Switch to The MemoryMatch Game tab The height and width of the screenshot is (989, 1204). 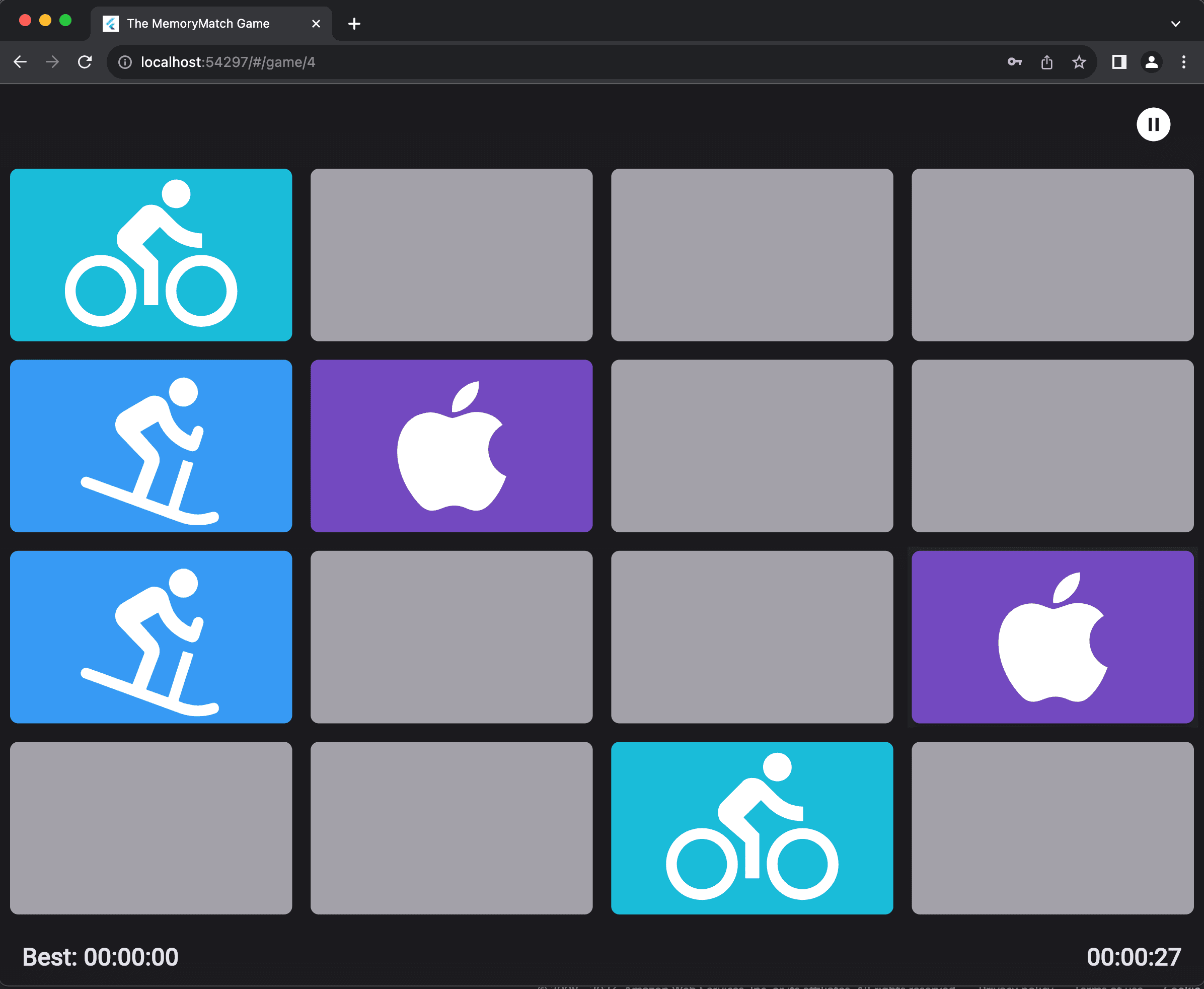click(x=211, y=23)
